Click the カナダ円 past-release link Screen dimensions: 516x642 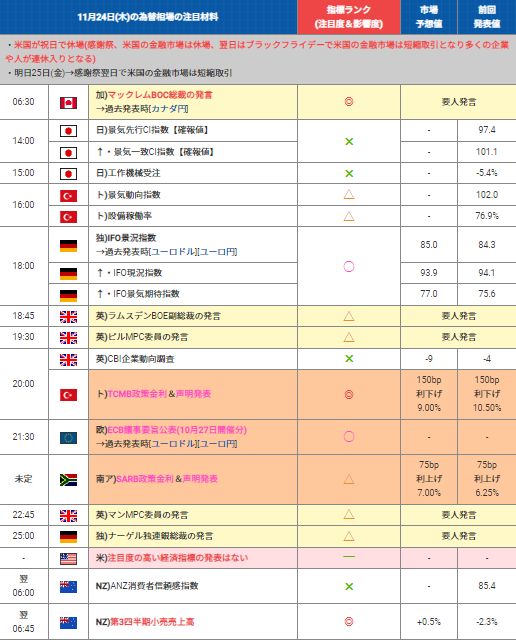(x=169, y=109)
